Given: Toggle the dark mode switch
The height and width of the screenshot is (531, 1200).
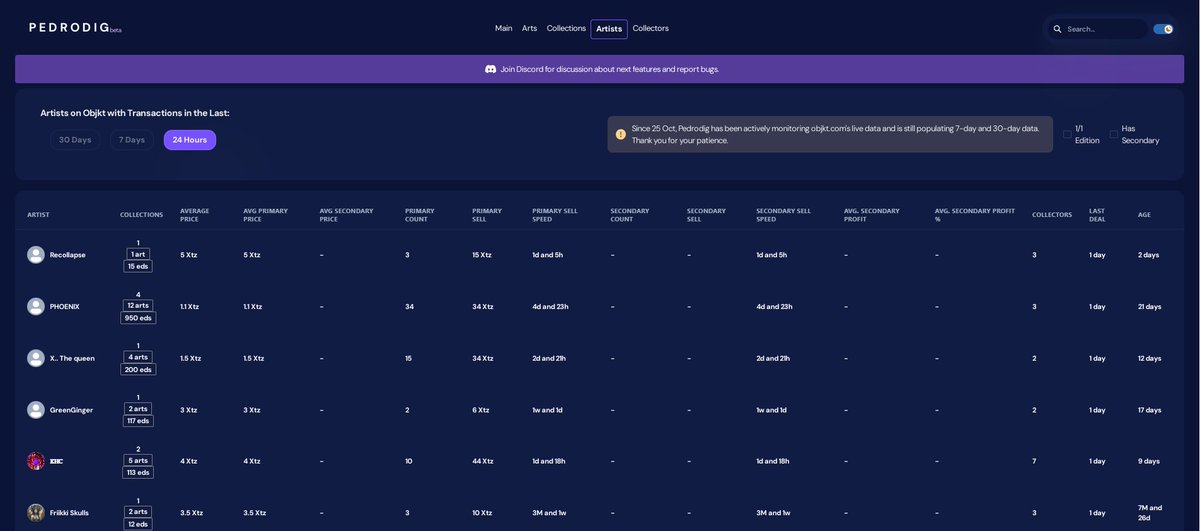Looking at the screenshot, I should point(1163,29).
